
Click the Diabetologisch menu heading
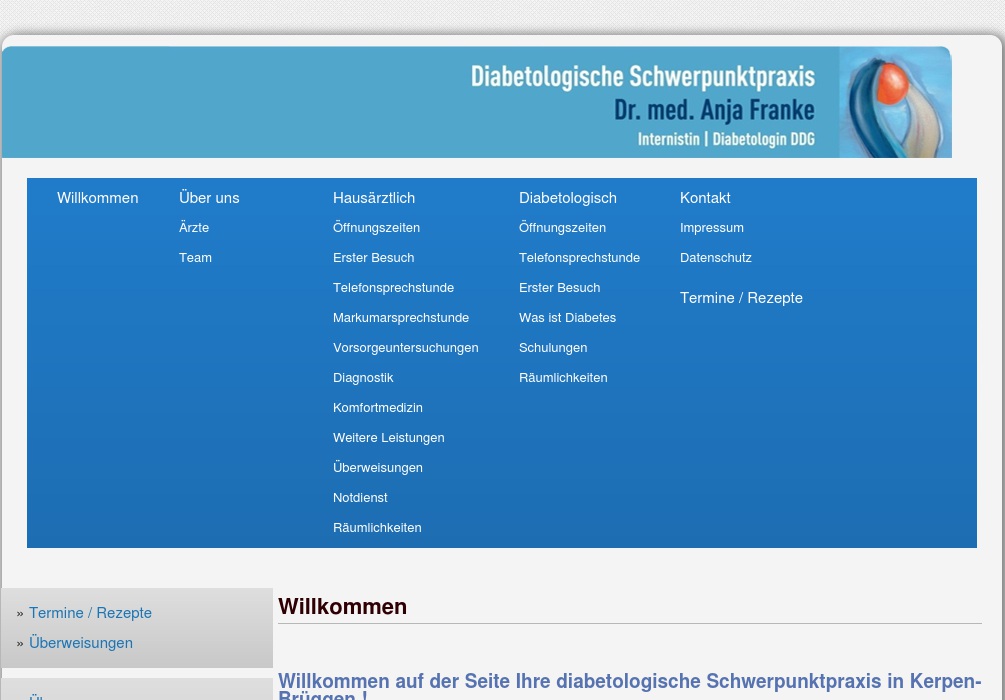pyautogui.click(x=567, y=198)
